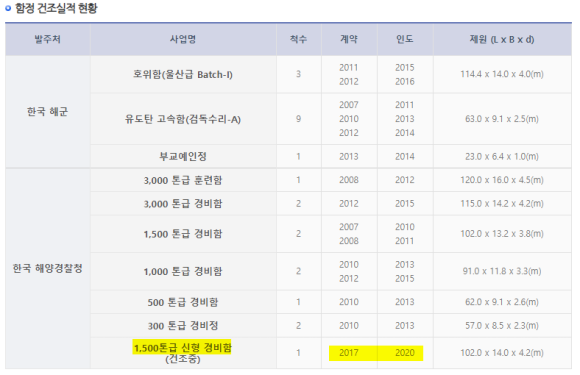Click contract year '2008' in 3,000 톤급 훈련함 row
The width and height of the screenshot is (580, 375).
349,180
